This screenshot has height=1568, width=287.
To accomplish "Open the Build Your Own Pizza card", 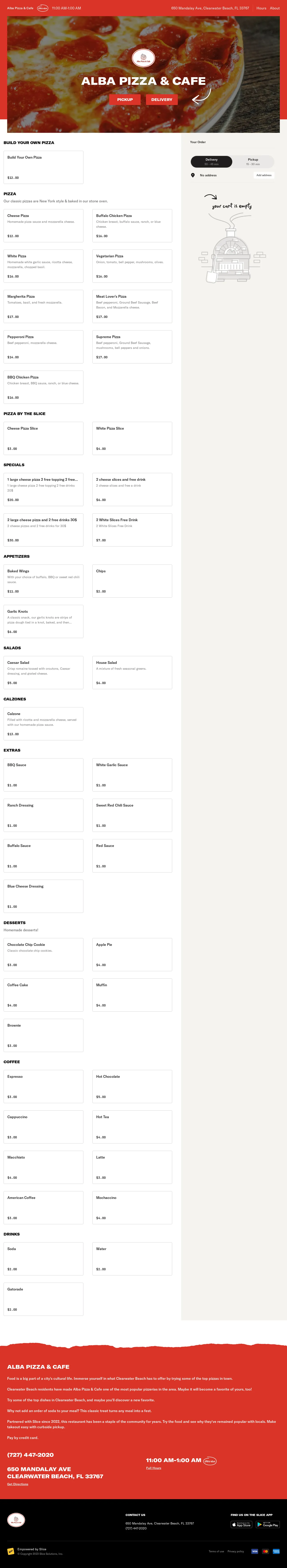I will tap(44, 167).
